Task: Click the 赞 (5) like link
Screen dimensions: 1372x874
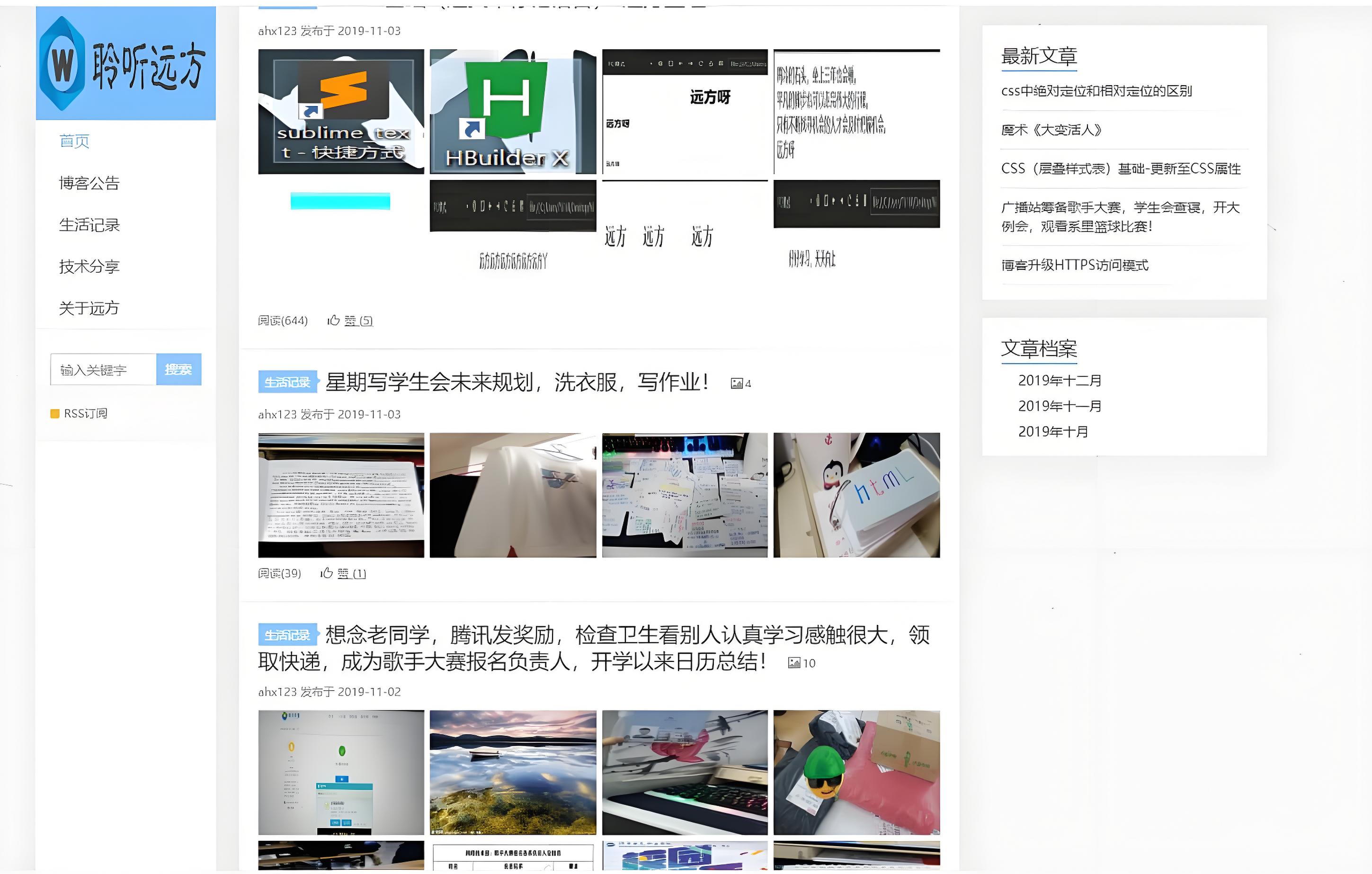Action: [358, 321]
